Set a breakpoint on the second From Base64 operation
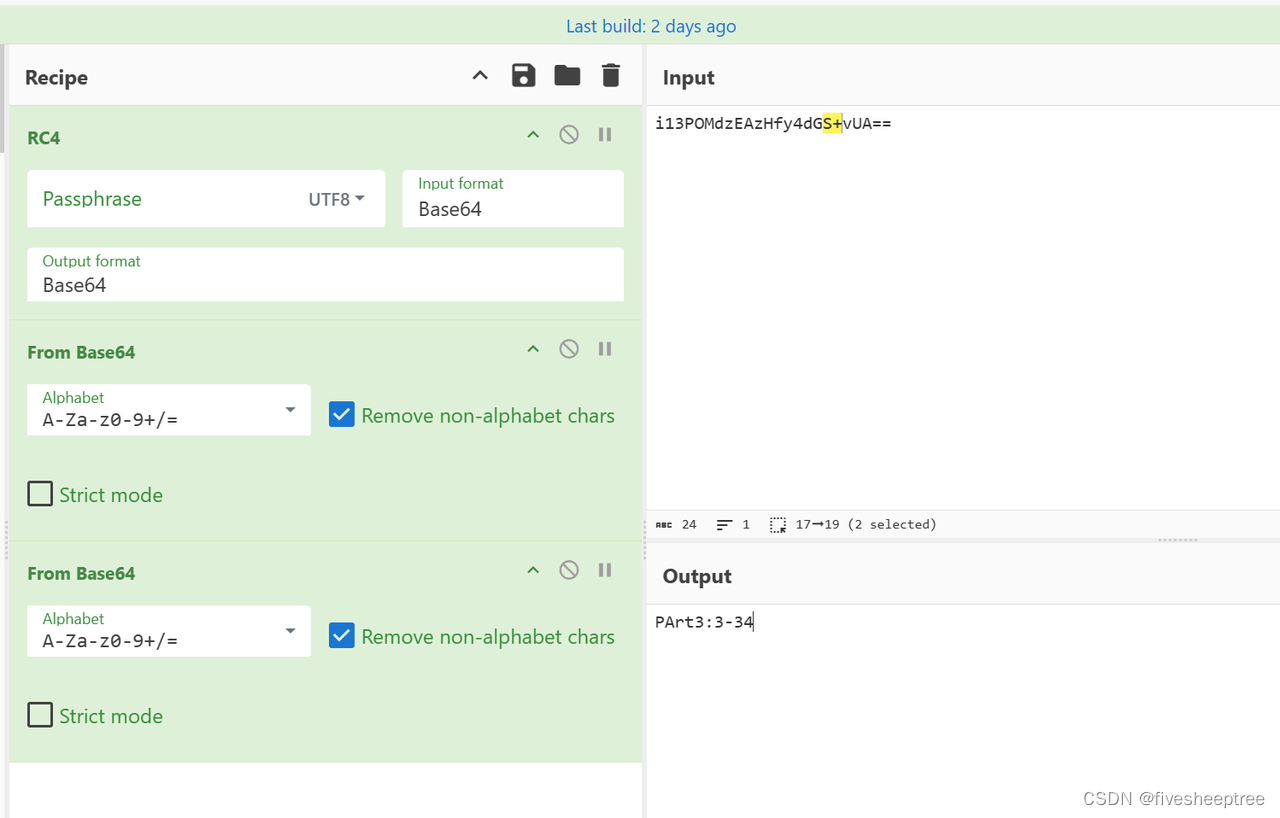The height and width of the screenshot is (818, 1280). [604, 569]
